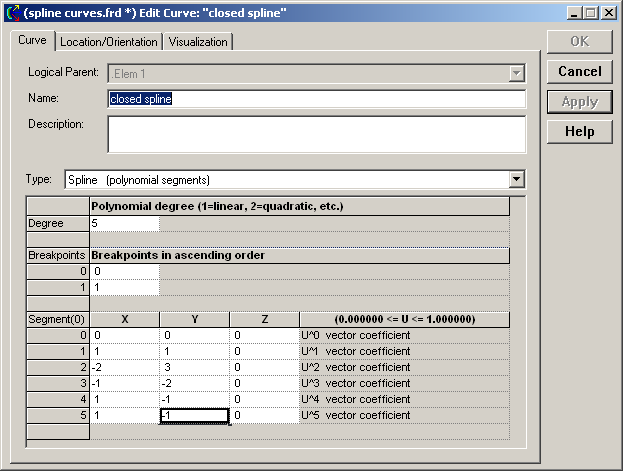
Task: Click the Z coefficient cell in row 0
Action: 264,335
